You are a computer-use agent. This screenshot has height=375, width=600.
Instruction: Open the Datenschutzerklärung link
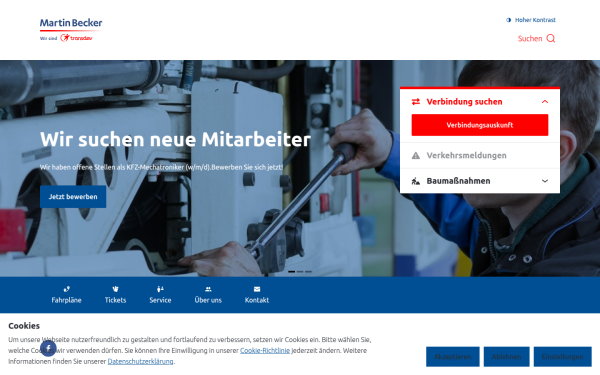pyautogui.click(x=140, y=361)
